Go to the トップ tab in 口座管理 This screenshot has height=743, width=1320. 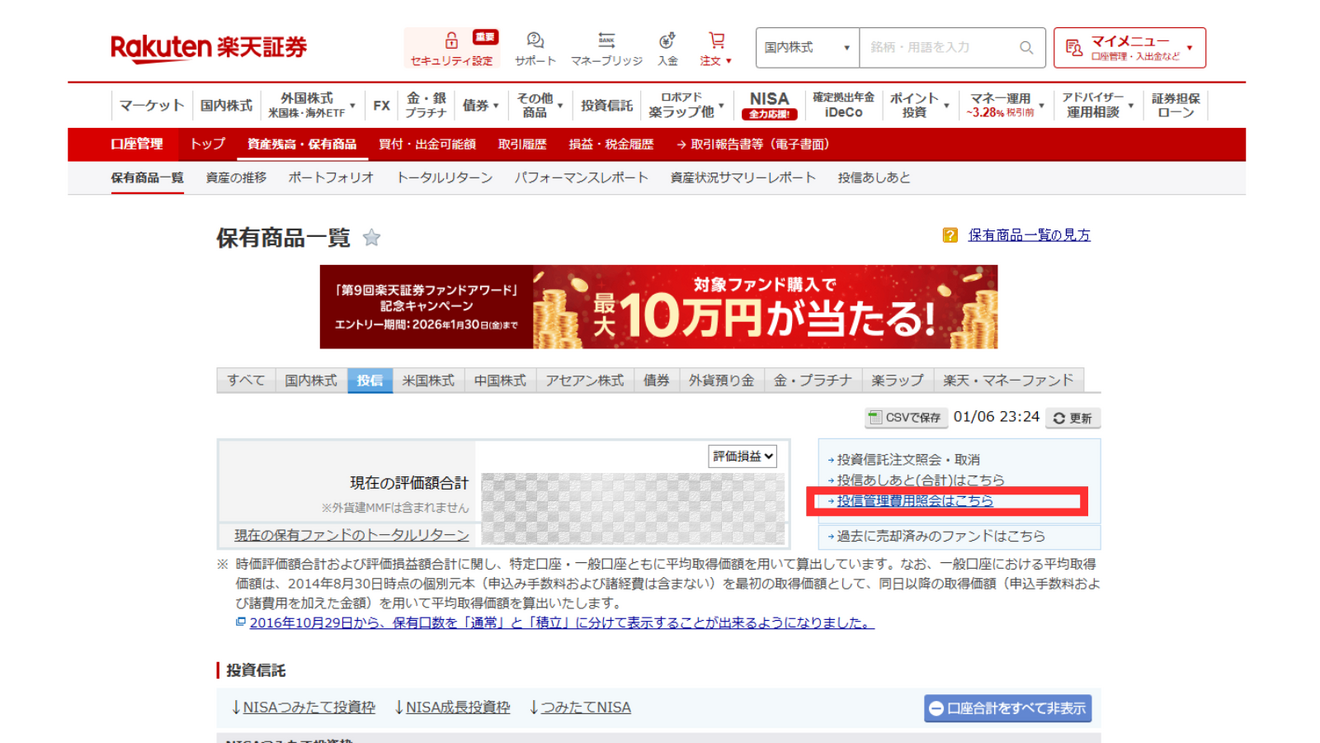tap(207, 145)
